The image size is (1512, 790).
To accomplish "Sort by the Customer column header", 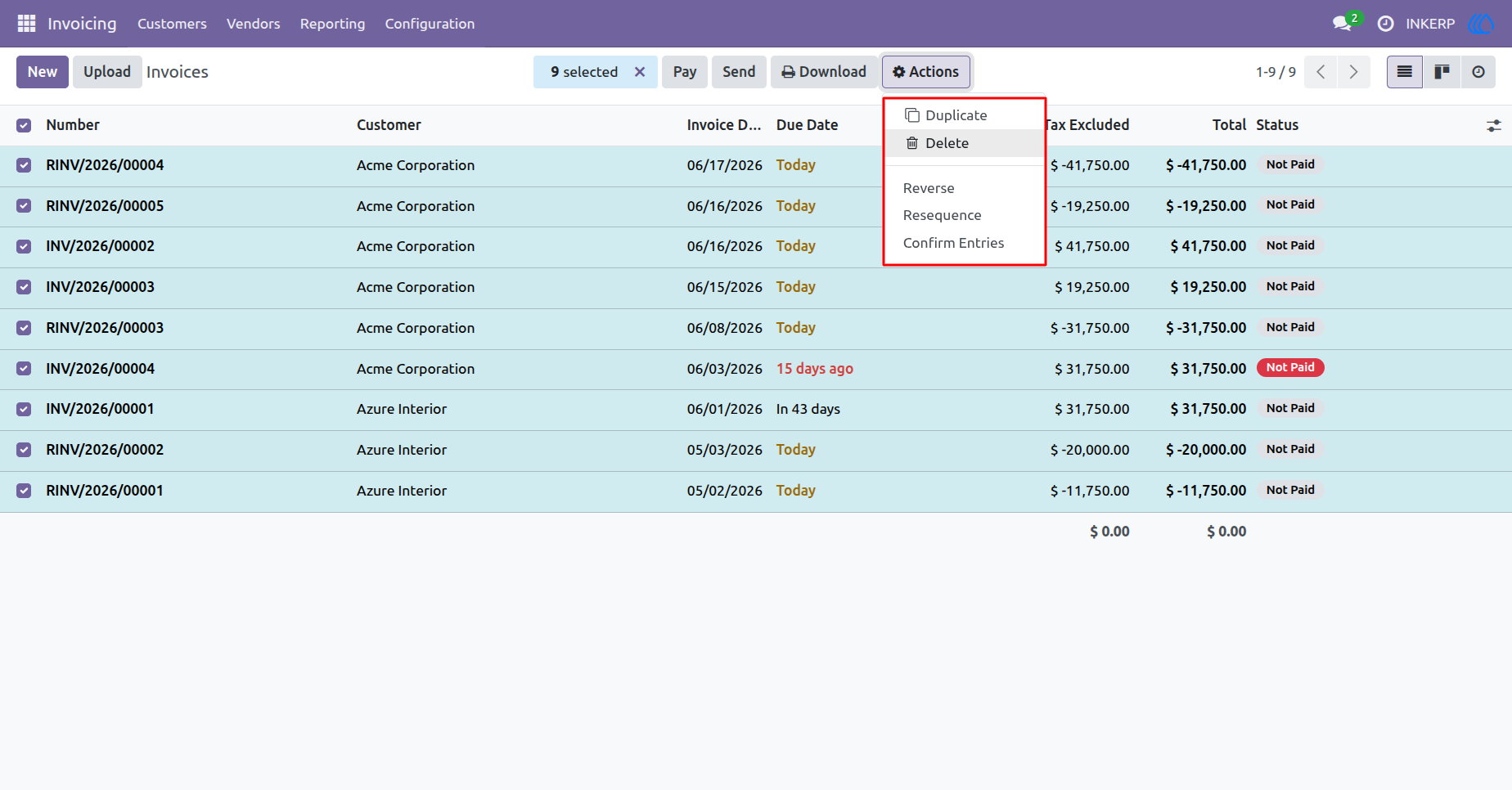I will click(x=389, y=125).
